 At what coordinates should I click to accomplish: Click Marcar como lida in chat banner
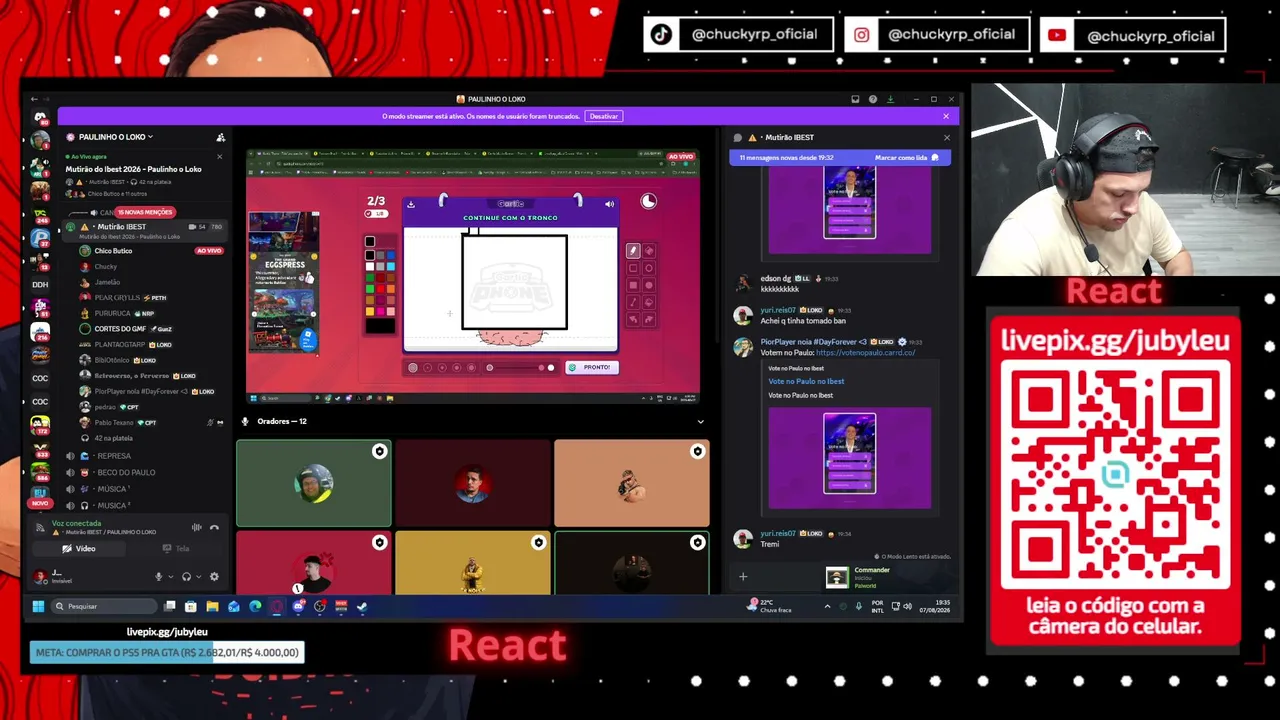[907, 158]
